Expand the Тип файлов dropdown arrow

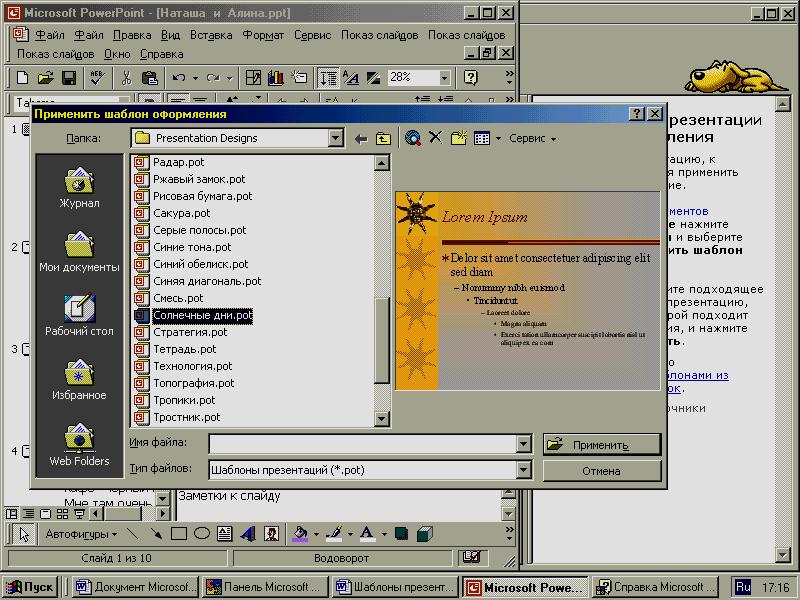click(x=523, y=470)
